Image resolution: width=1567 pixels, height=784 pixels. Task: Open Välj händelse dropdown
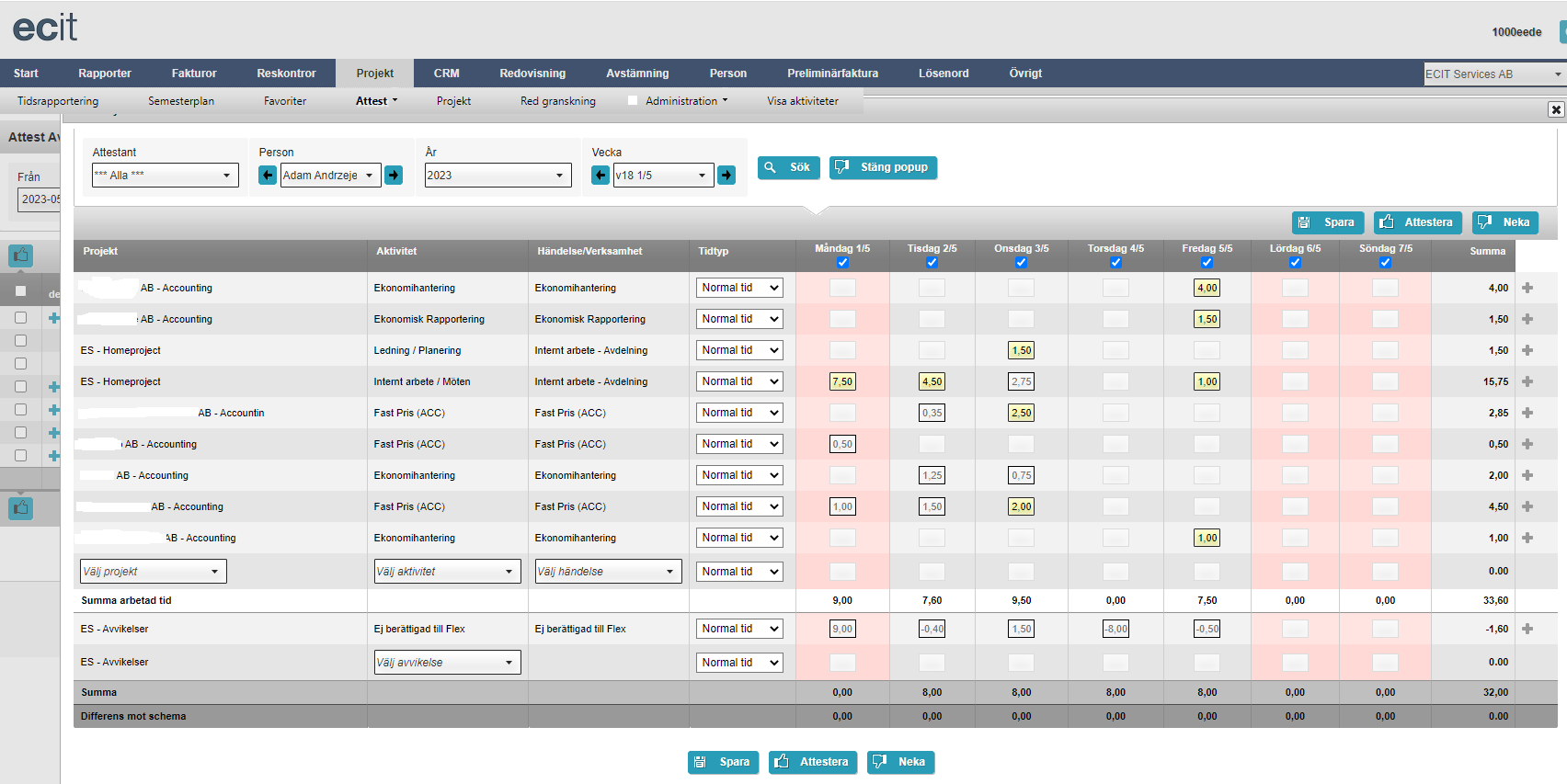click(x=609, y=571)
